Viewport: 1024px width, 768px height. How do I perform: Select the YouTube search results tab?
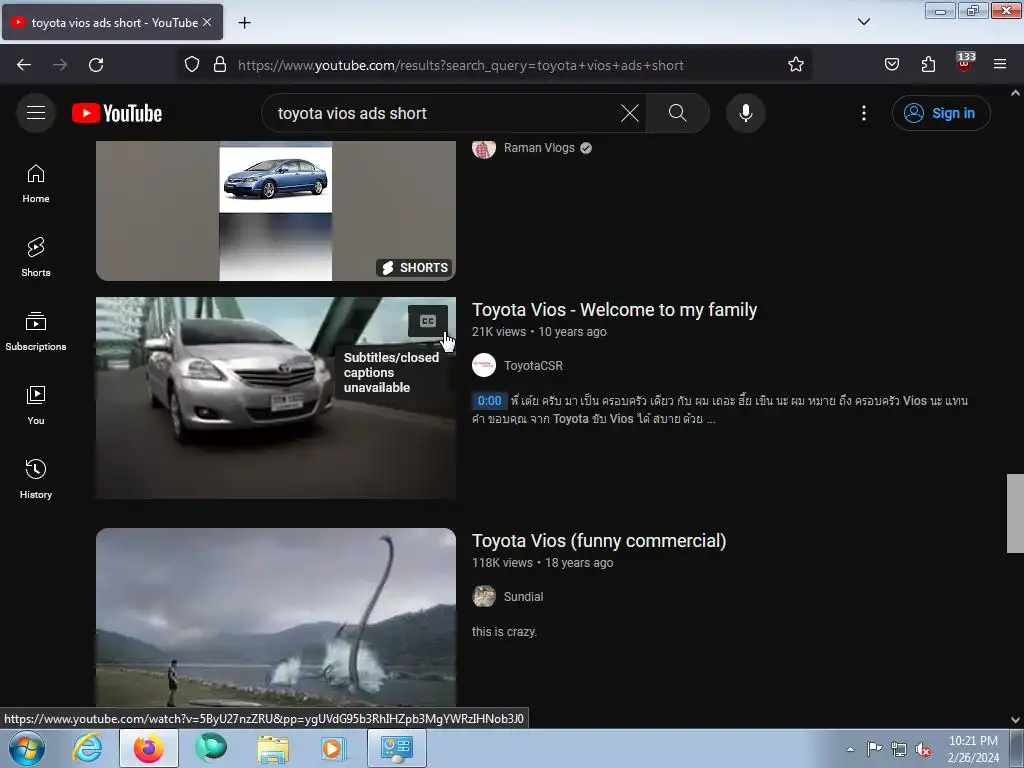pos(112,22)
